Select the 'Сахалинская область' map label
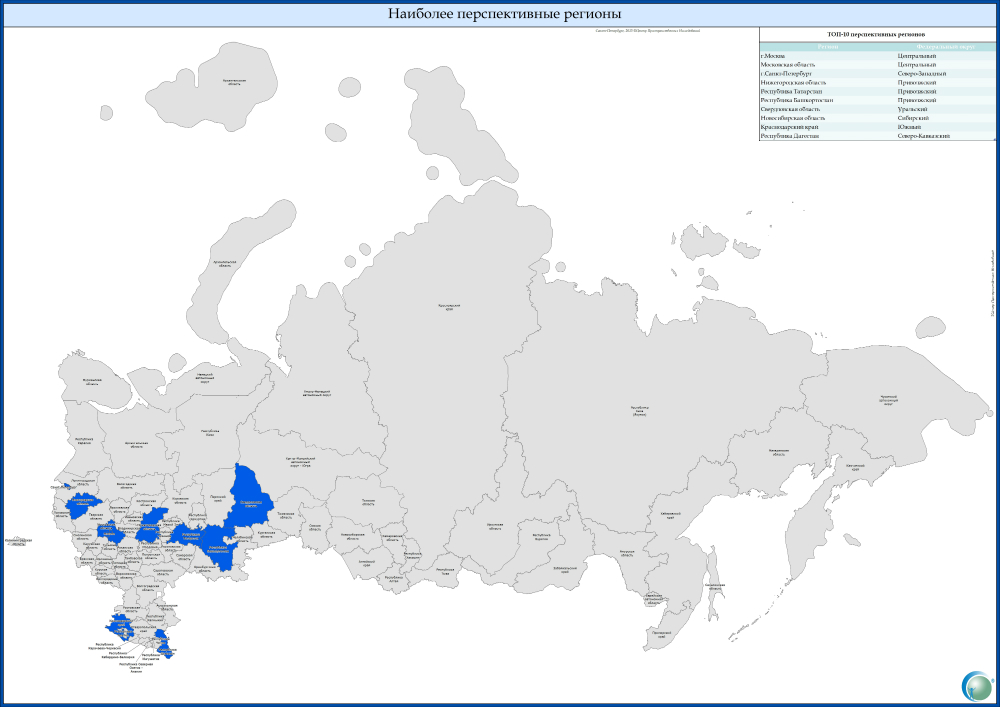The height and width of the screenshot is (707, 1000). (714, 587)
